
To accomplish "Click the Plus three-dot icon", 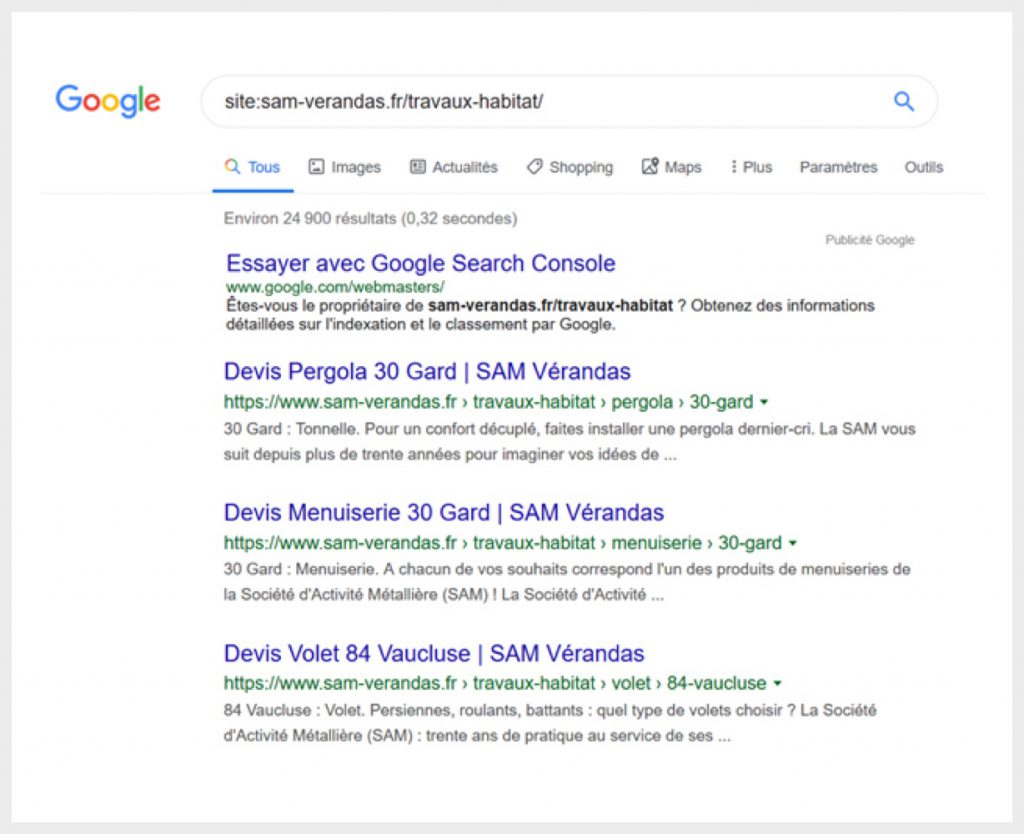I will click(735, 166).
